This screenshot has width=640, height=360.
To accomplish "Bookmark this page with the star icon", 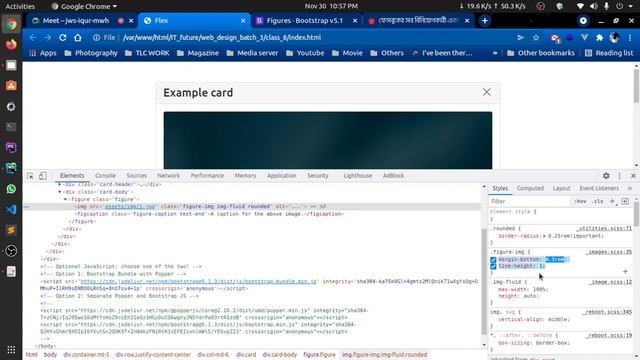I will click(x=536, y=38).
